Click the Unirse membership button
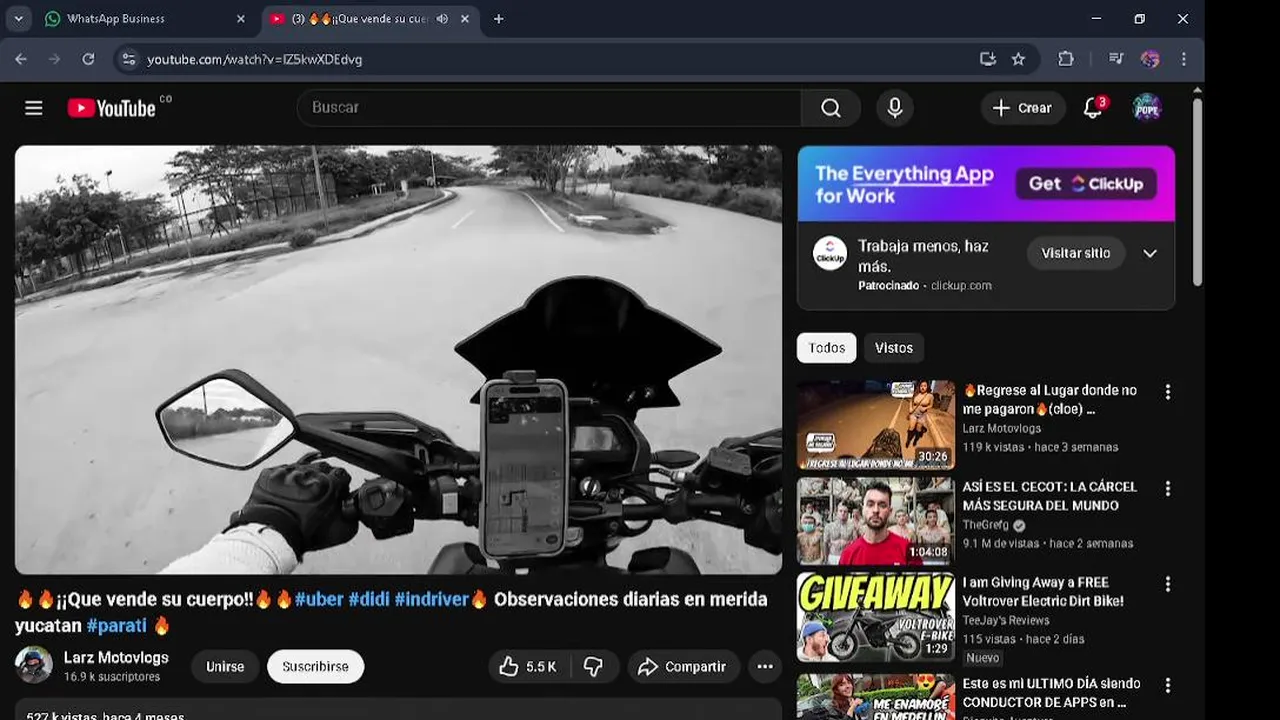 coord(225,667)
